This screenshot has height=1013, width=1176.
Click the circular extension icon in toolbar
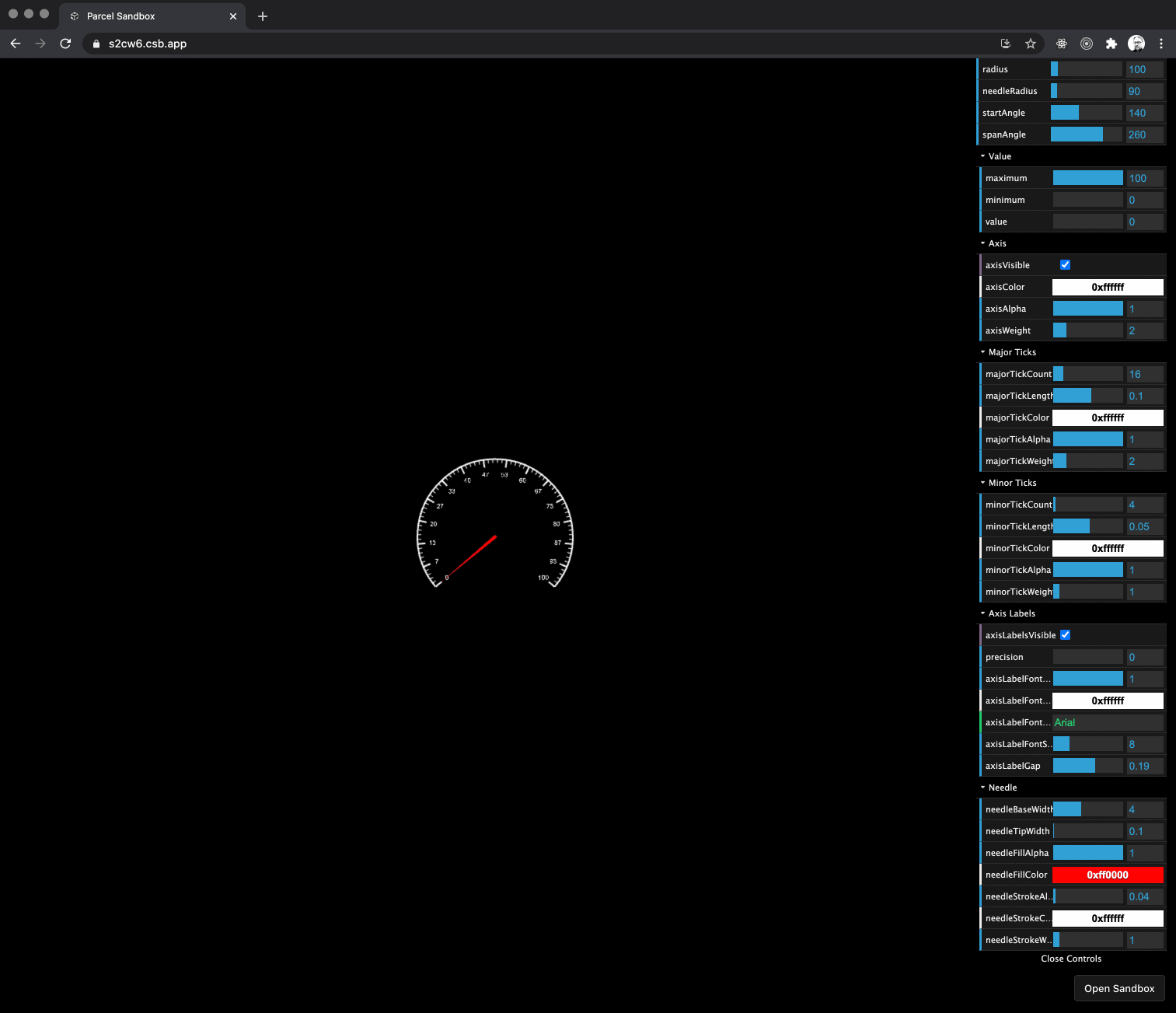click(x=1086, y=44)
